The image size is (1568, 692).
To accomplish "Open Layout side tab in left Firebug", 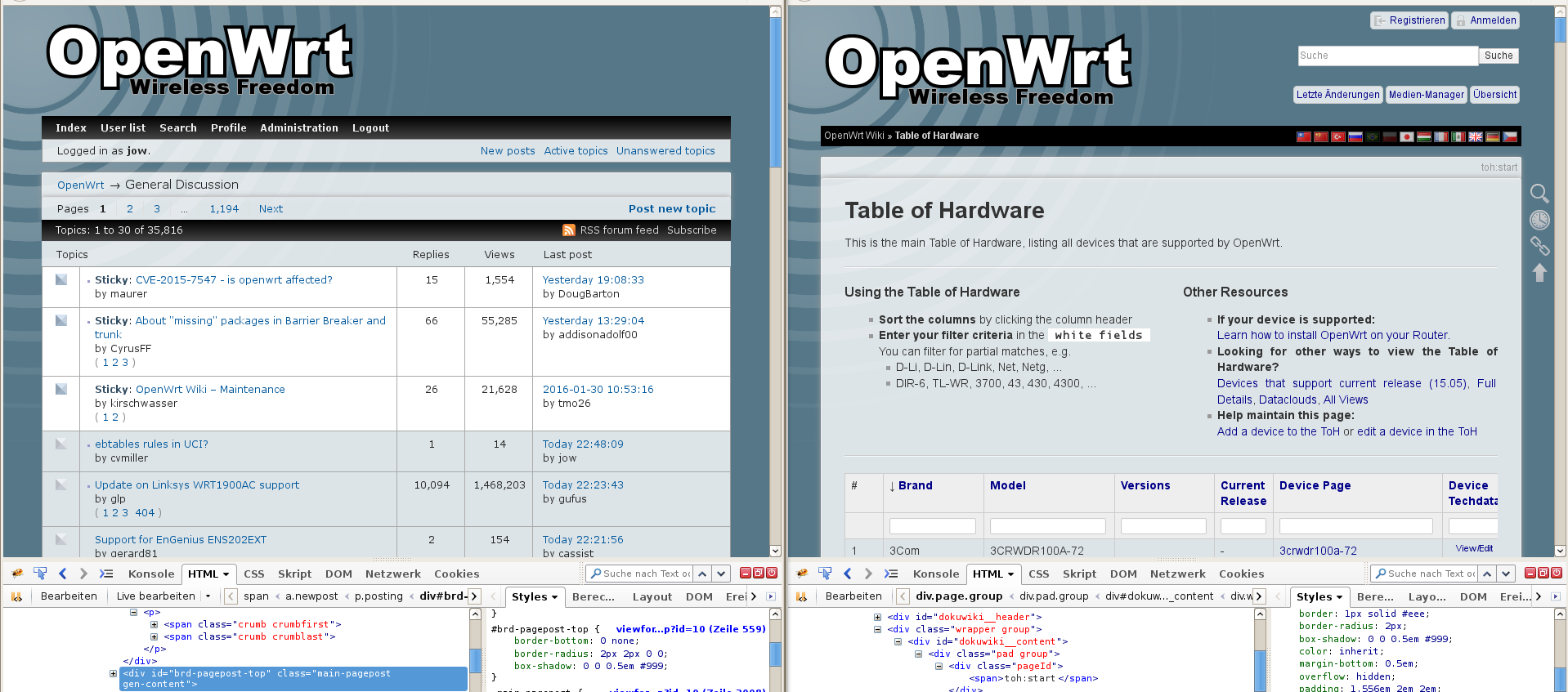I will tap(652, 596).
